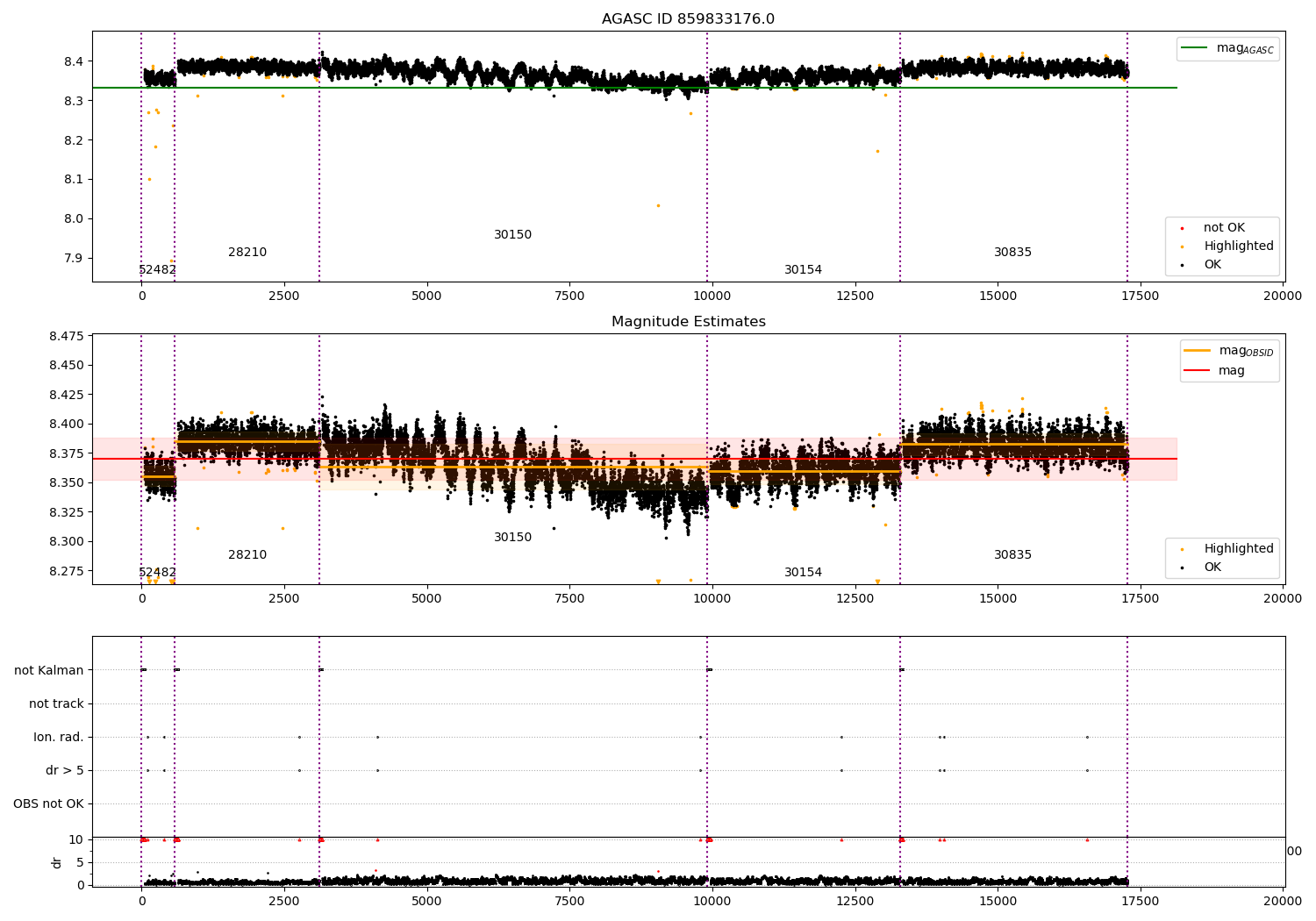The width and height of the screenshot is (1316, 921).
Task: Click OBSID label 30150 in the AGASC ID plot
Action: (x=513, y=235)
